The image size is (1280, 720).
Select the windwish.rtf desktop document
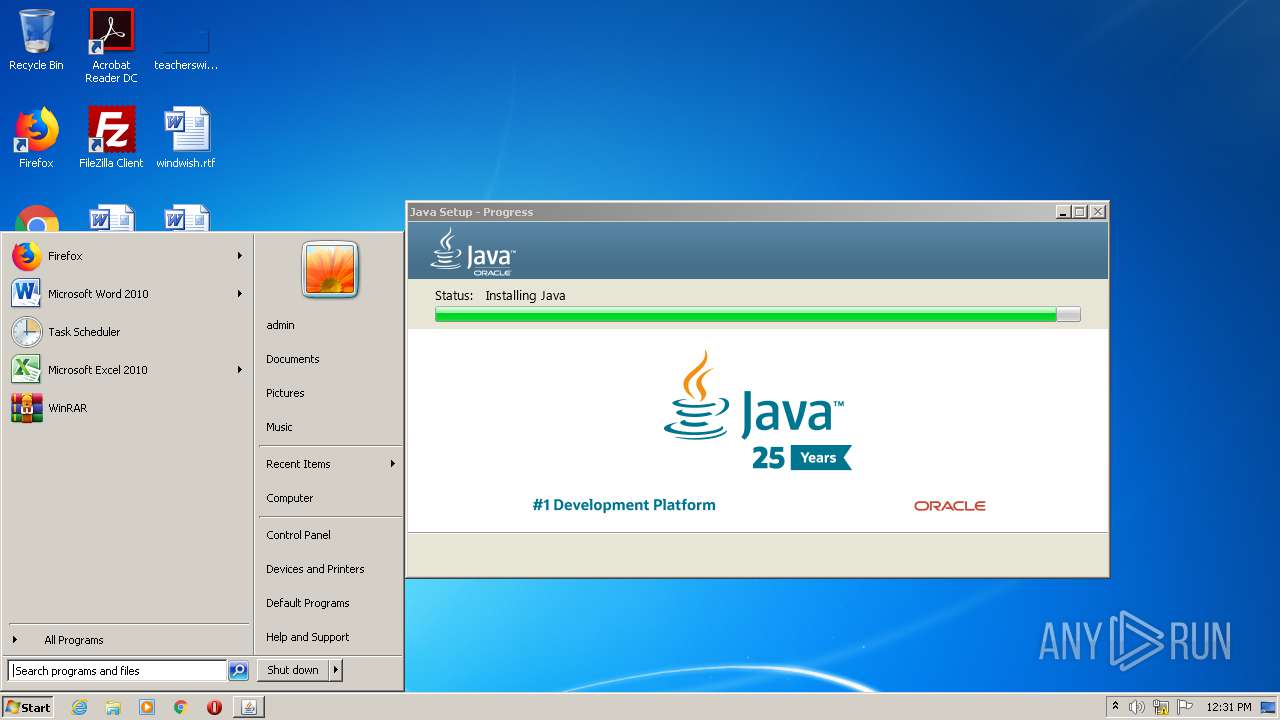point(186,138)
